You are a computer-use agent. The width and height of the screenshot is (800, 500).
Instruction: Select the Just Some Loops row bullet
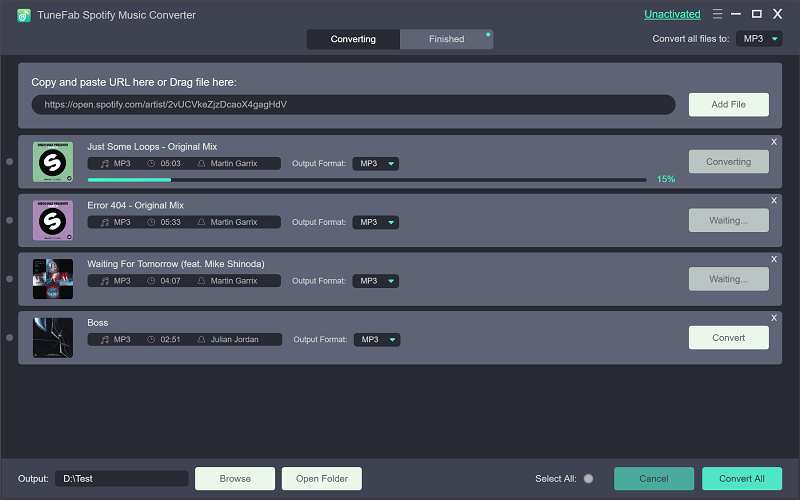(x=10, y=162)
